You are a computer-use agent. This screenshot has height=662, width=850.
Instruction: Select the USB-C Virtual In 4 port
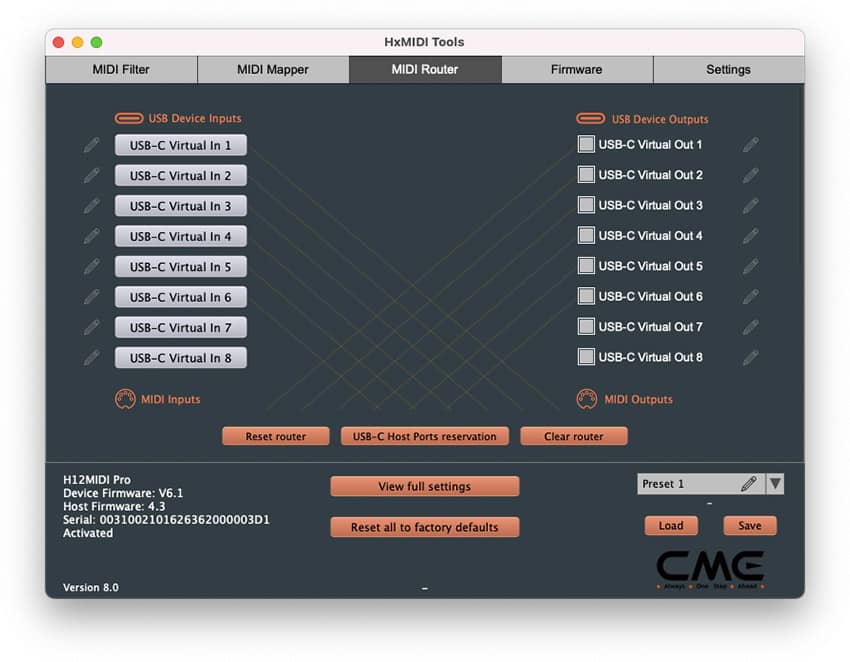pos(180,236)
